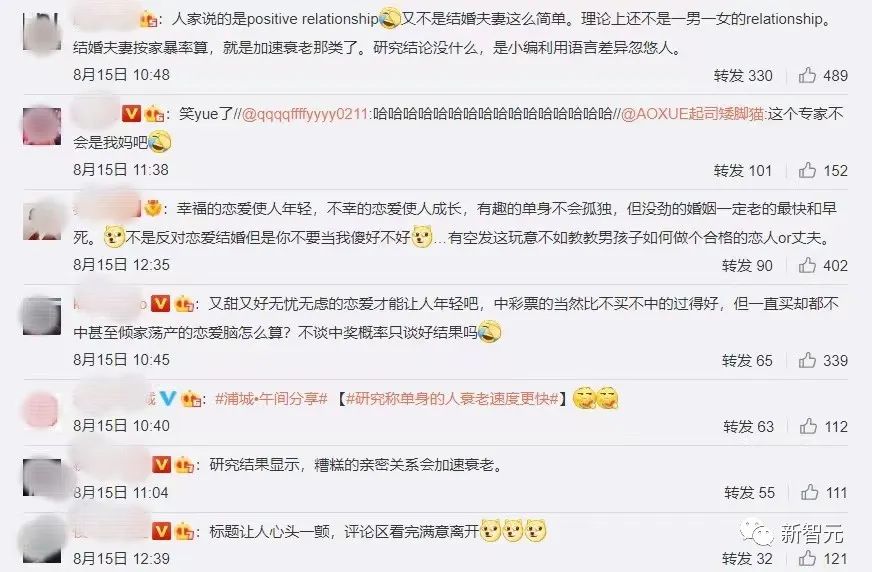Like the comment showing 112 likes
This screenshot has height=572, width=872.
tap(808, 426)
